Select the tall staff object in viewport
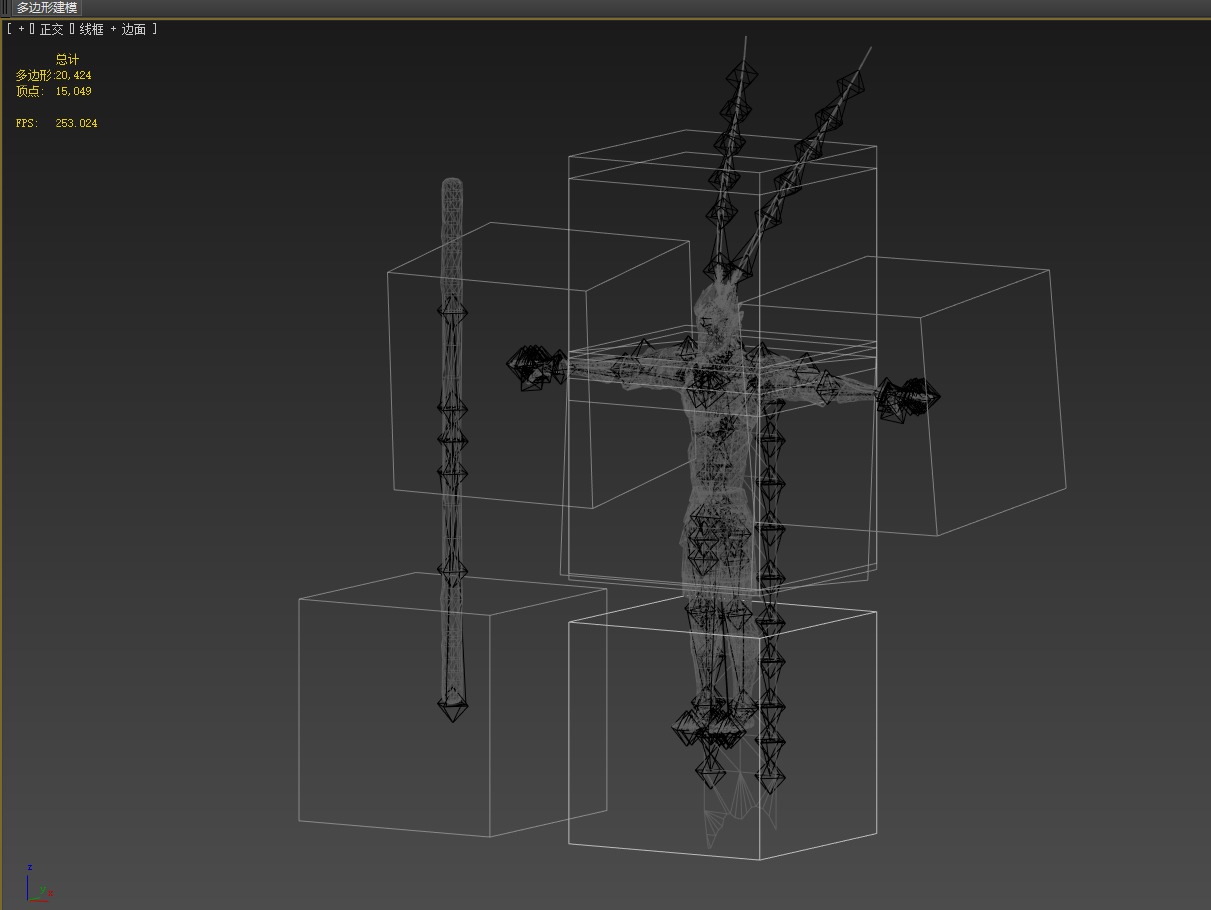Screen dimensions: 1211x910 click(452, 450)
